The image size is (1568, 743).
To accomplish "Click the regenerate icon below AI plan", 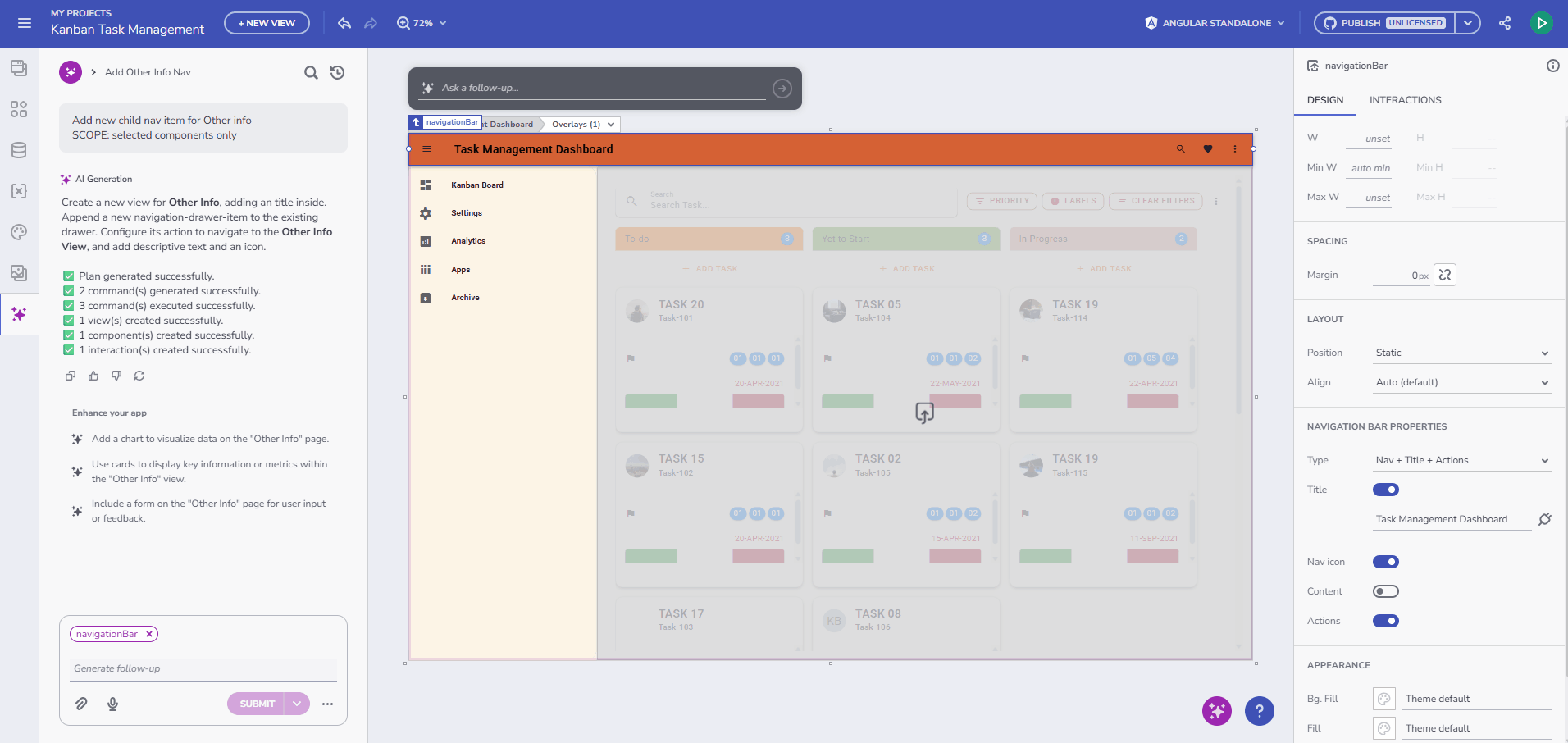I will point(139,376).
